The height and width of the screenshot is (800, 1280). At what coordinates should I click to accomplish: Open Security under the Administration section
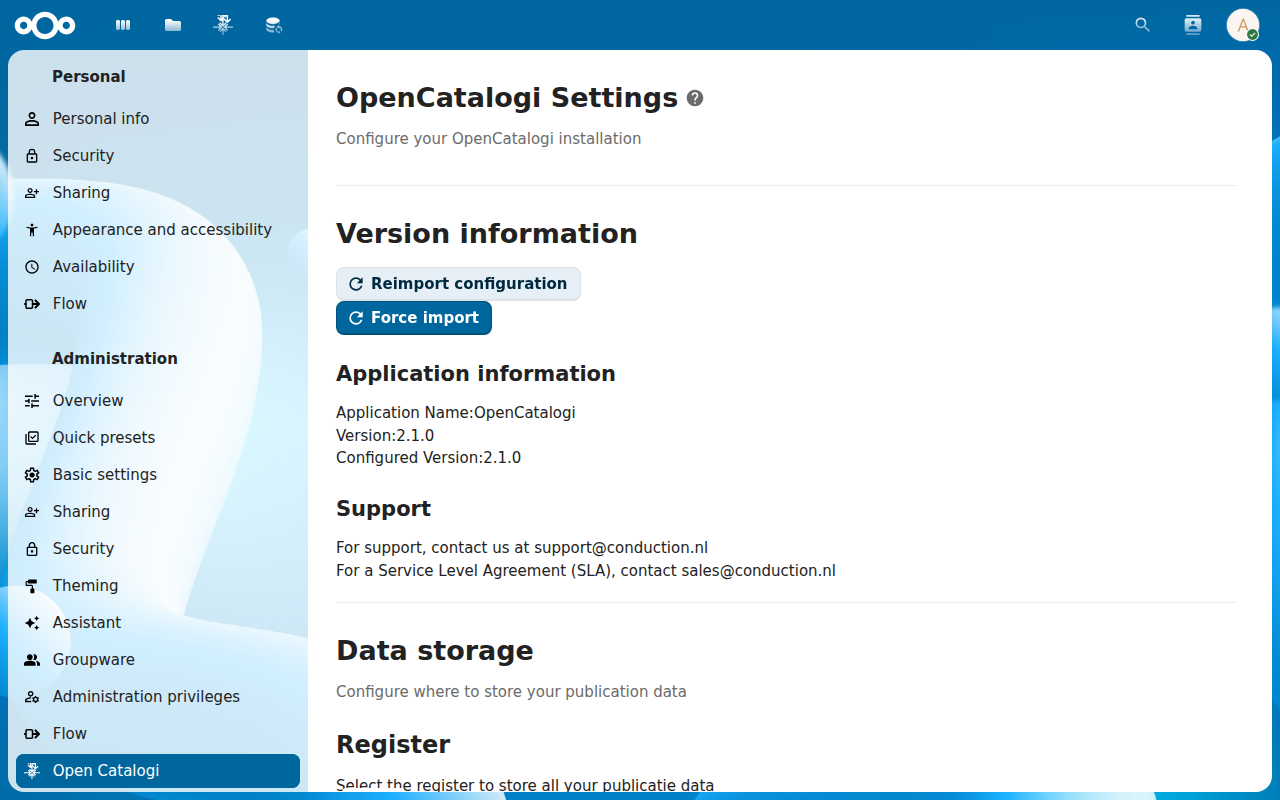(158, 549)
